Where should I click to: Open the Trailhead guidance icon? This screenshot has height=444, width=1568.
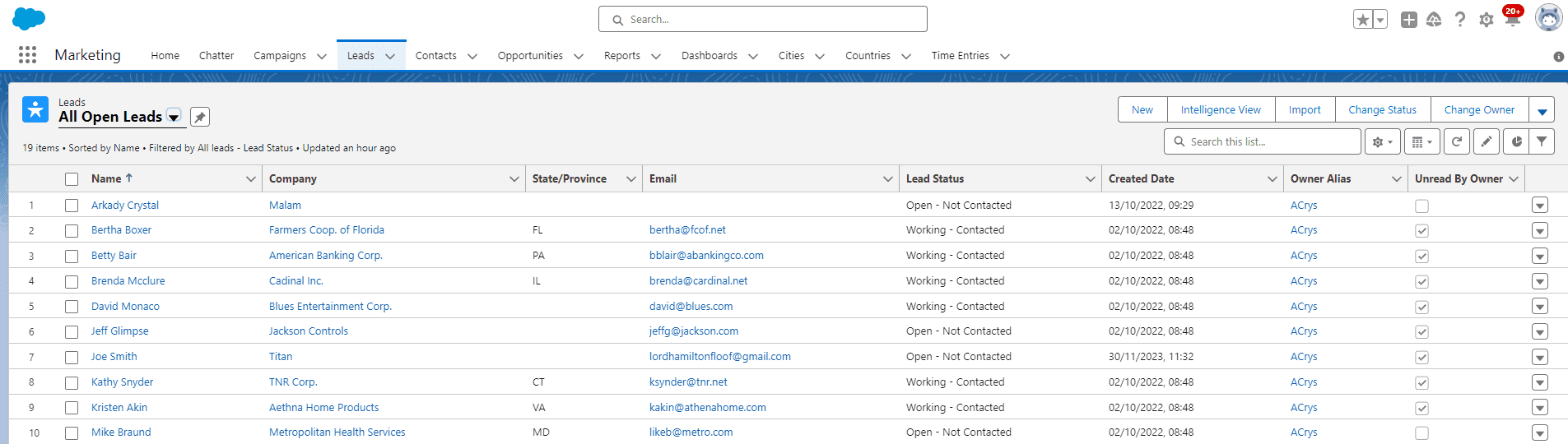coord(1434,19)
